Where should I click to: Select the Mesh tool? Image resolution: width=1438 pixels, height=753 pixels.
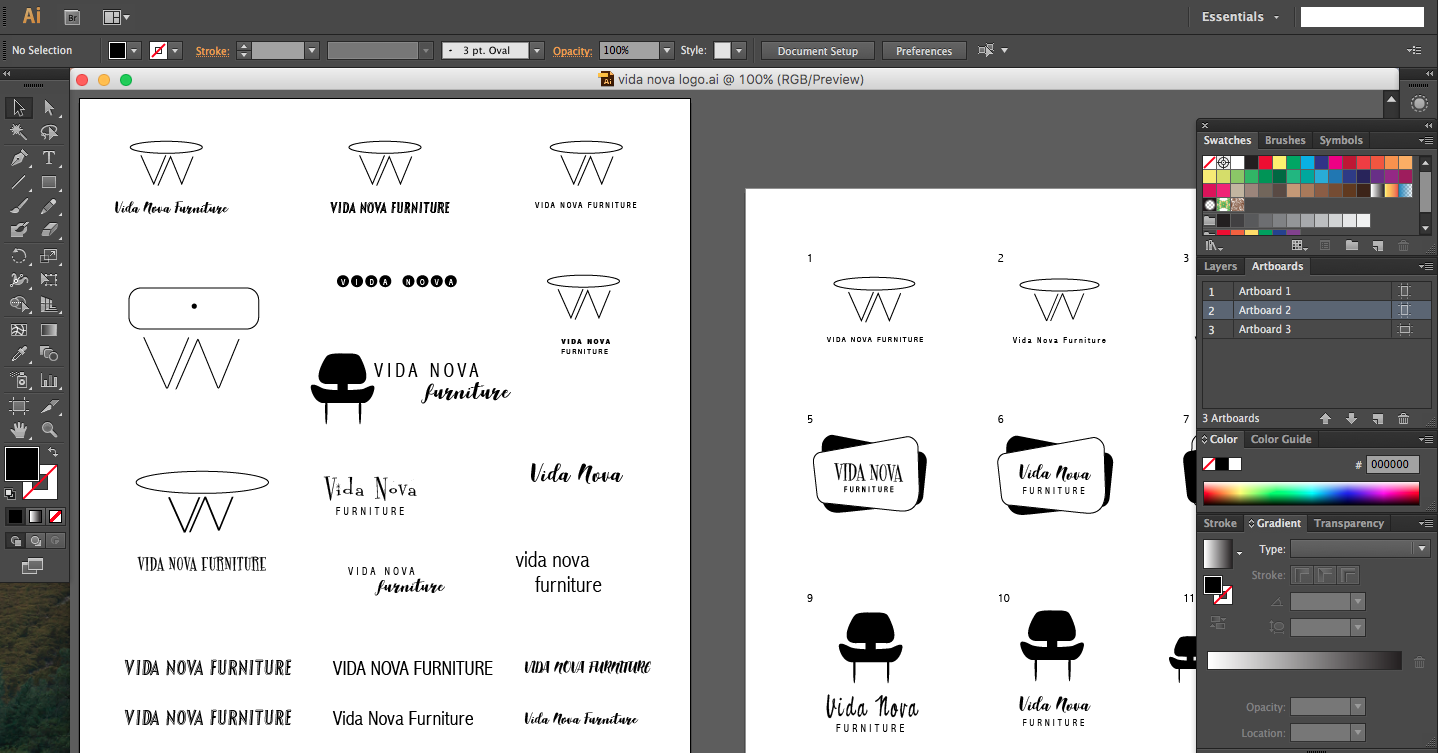[x=19, y=329]
